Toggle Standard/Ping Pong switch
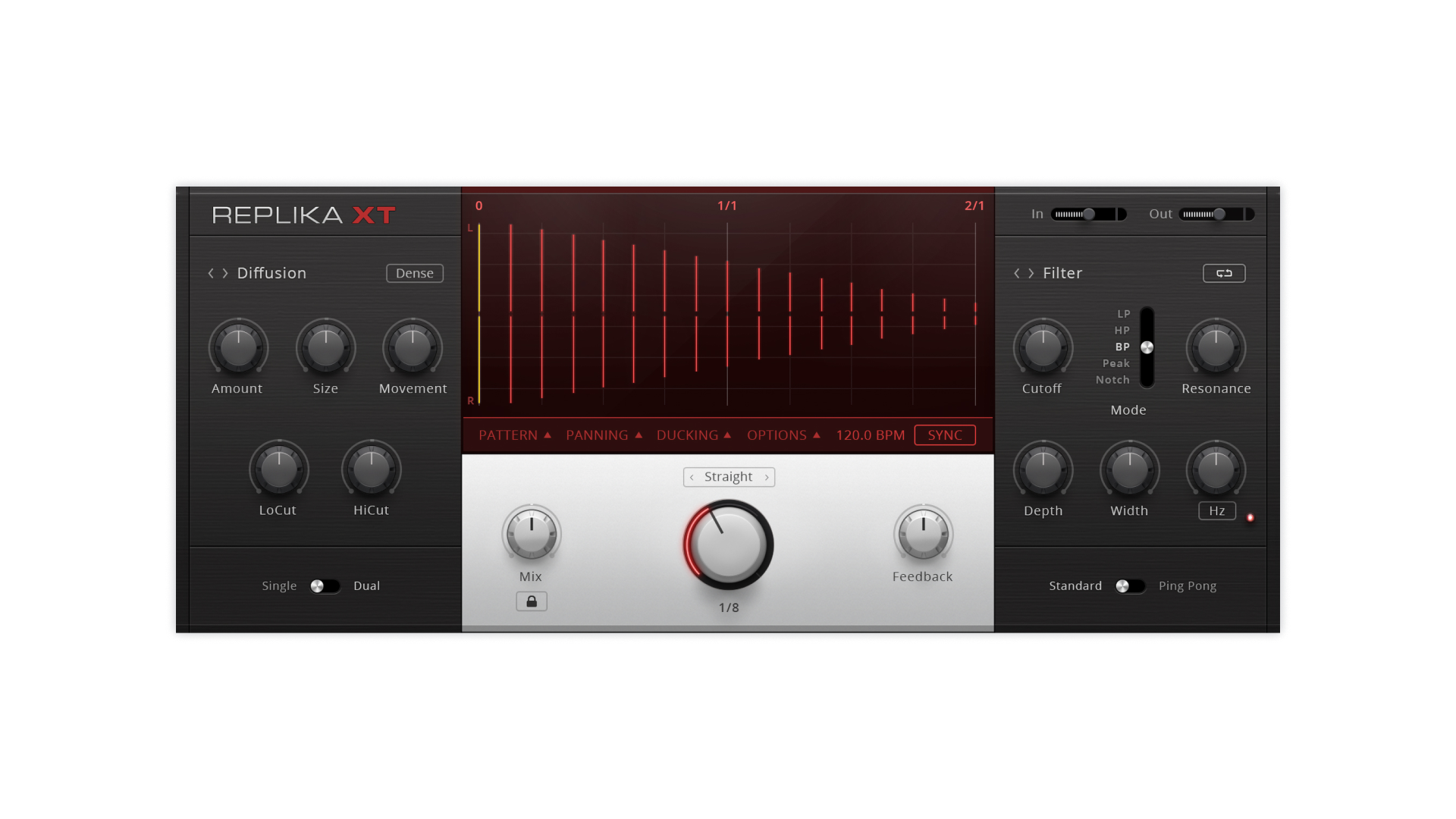Viewport: 1456px width, 819px height. pos(1129,586)
